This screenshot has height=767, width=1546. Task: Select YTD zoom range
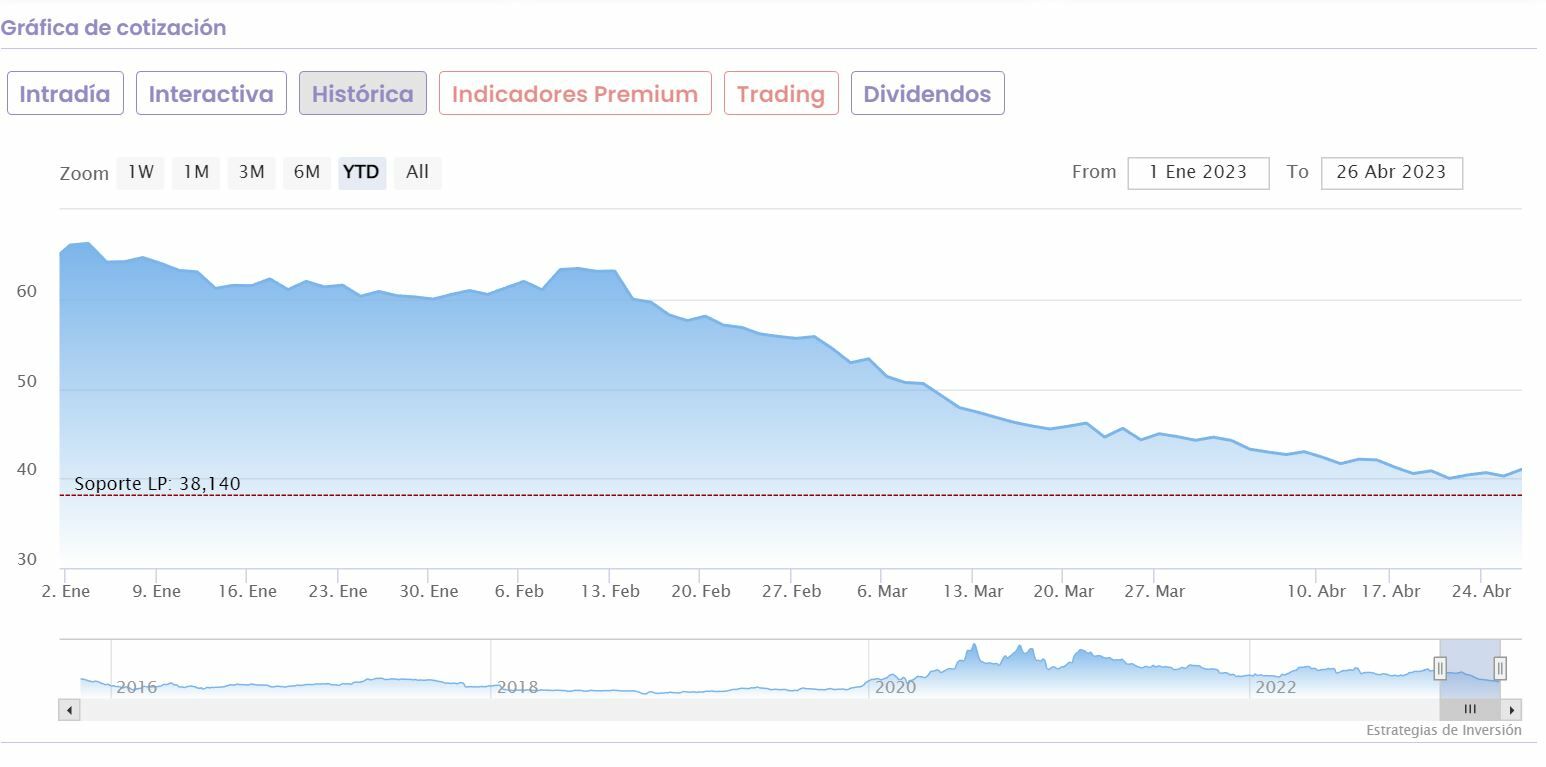click(x=361, y=172)
